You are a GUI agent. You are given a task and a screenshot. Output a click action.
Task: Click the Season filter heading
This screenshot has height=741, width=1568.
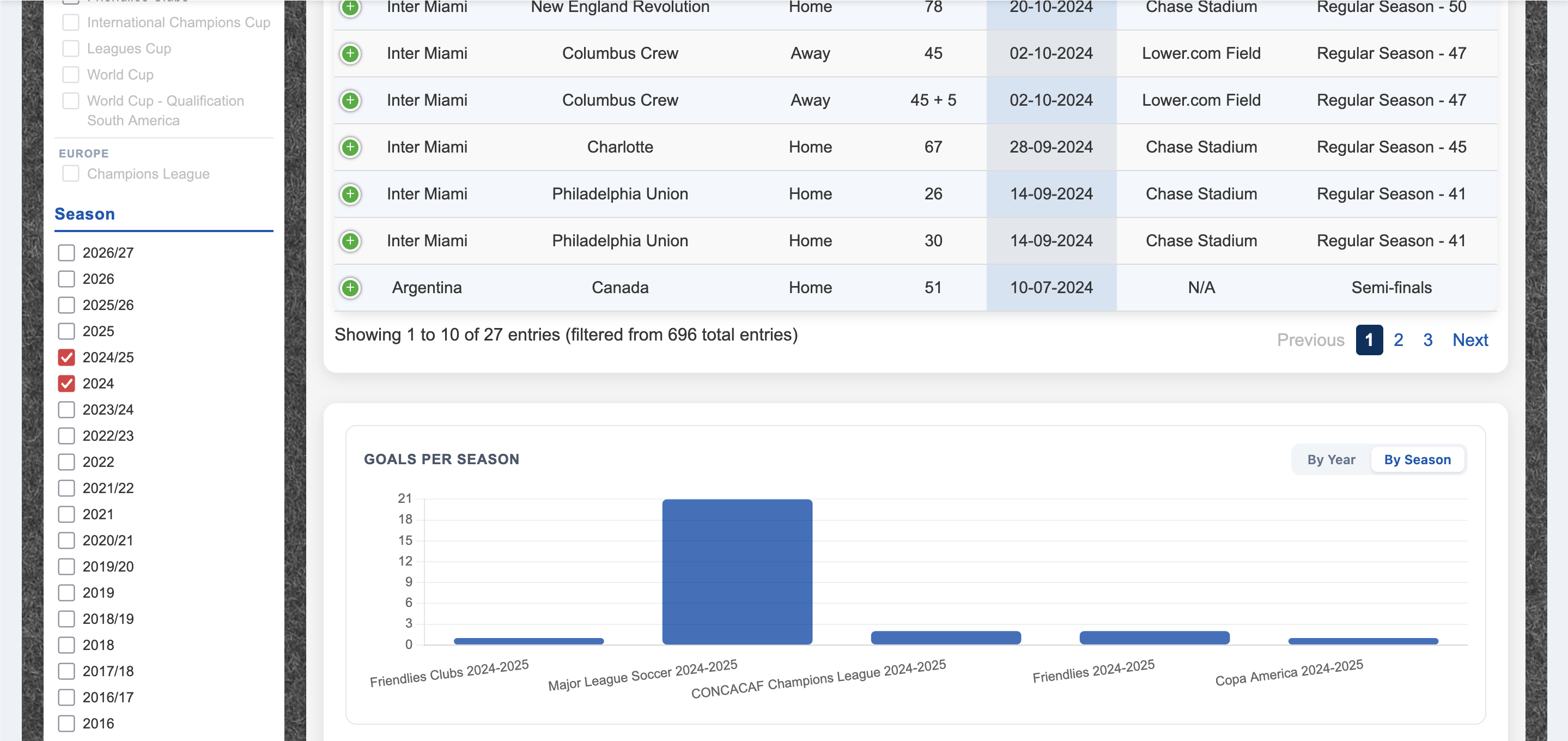coord(84,214)
